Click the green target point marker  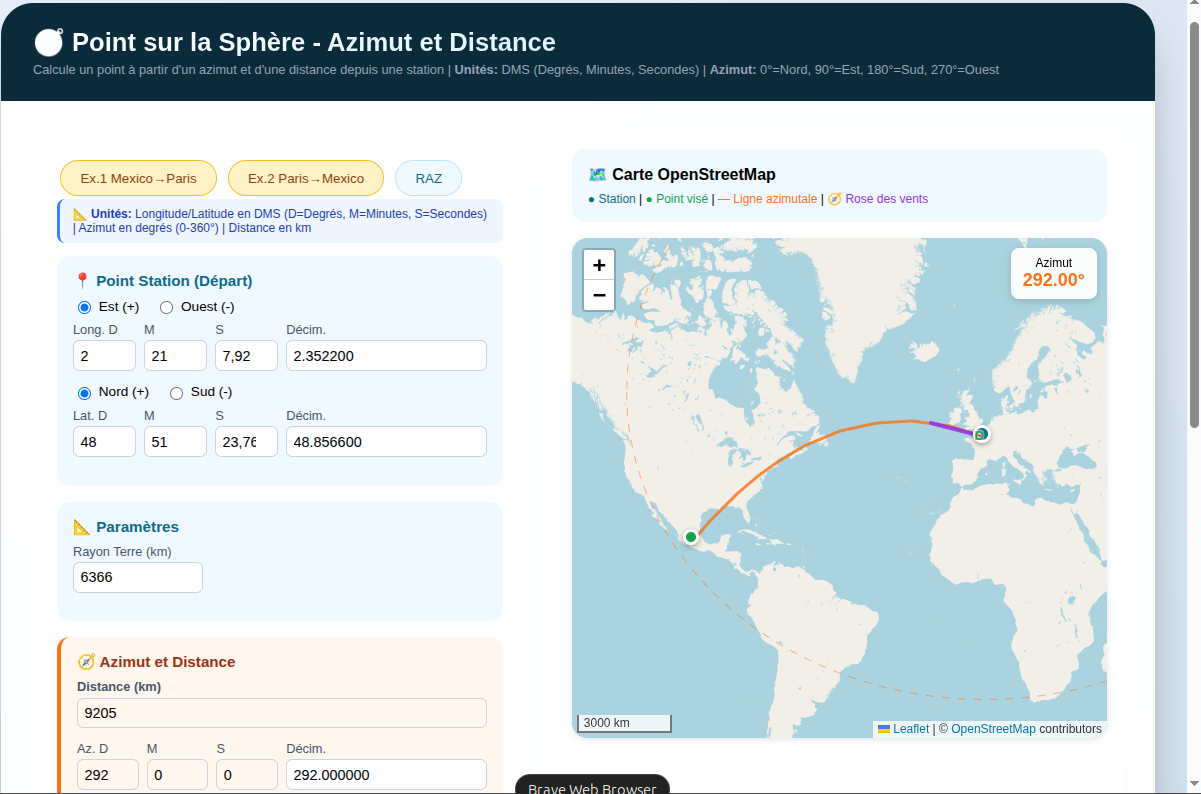pos(691,537)
